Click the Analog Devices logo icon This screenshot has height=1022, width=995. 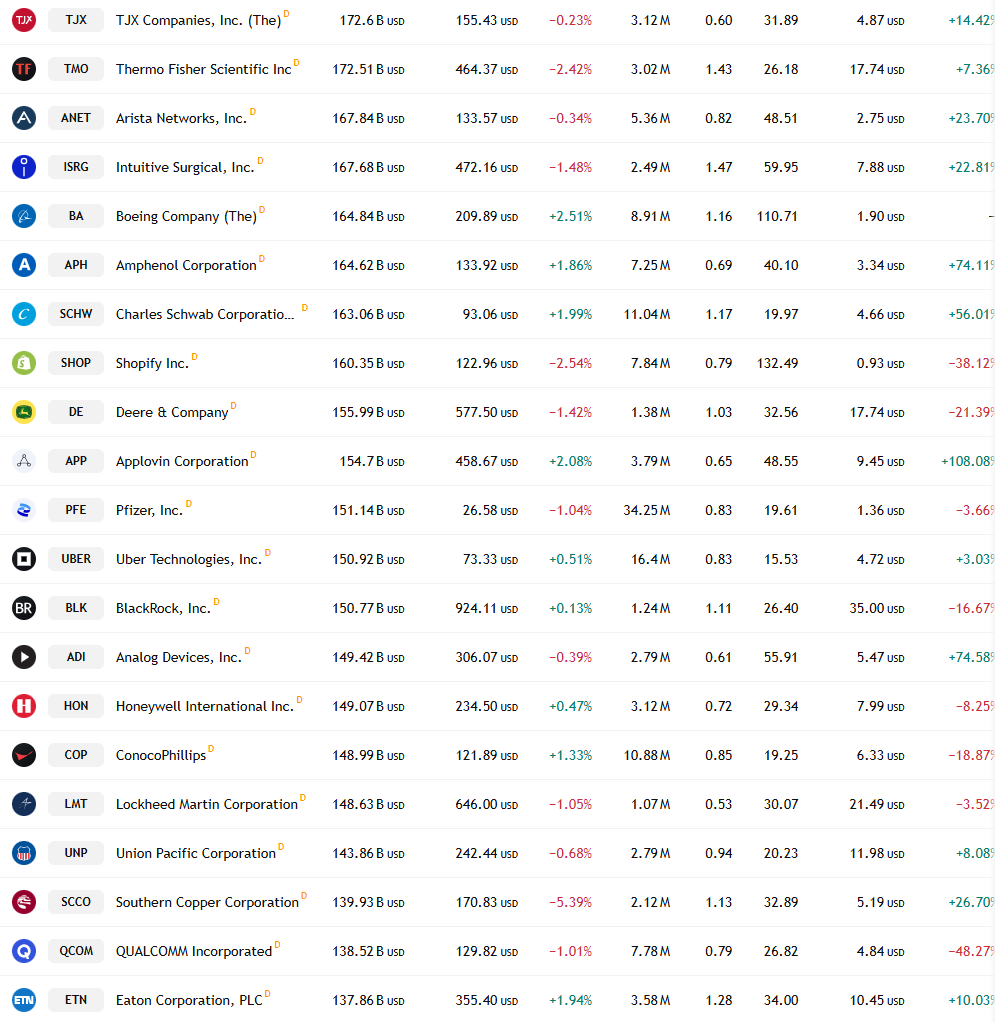coord(24,656)
